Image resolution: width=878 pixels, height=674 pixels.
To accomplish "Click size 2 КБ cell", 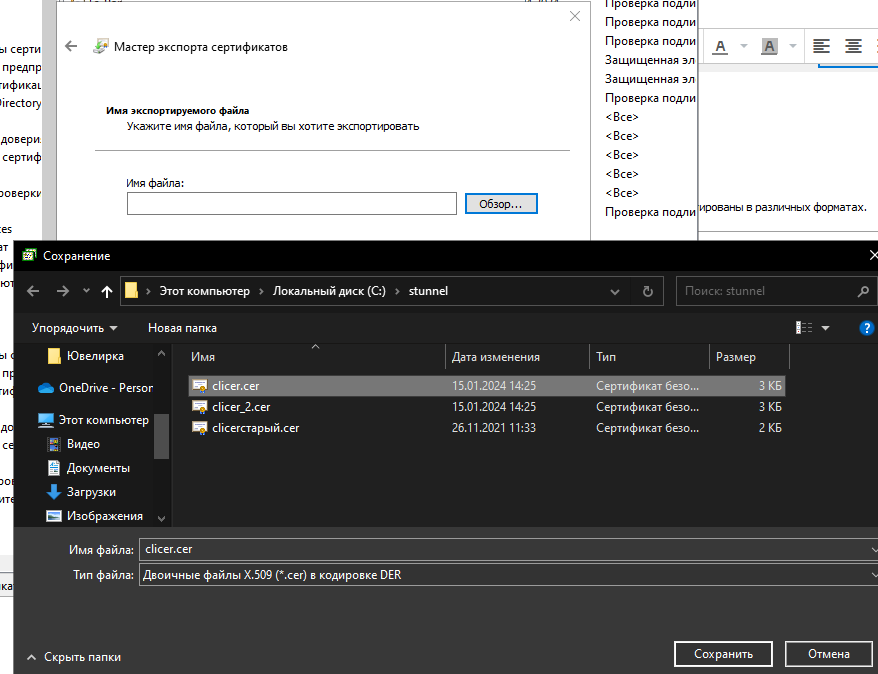I will (x=770, y=428).
